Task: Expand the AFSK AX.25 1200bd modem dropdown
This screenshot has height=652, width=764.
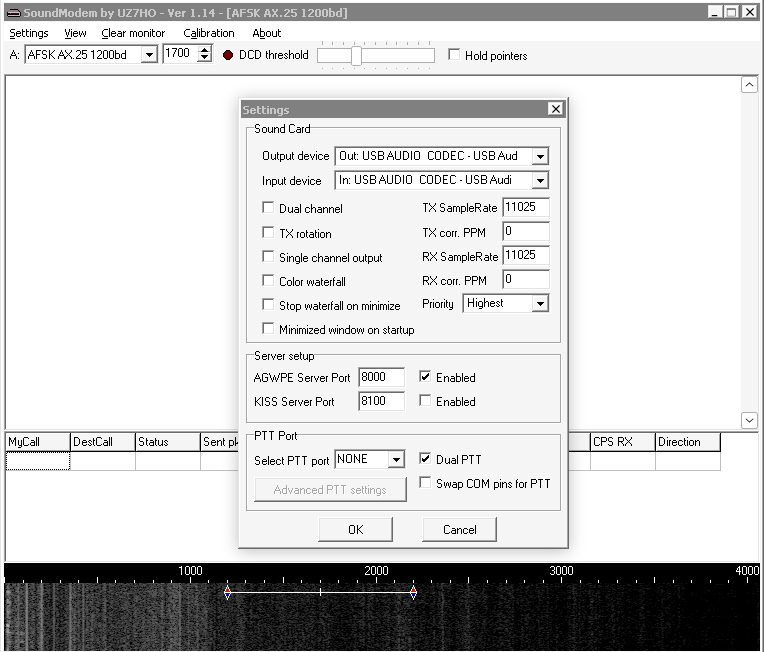Action: [x=149, y=55]
